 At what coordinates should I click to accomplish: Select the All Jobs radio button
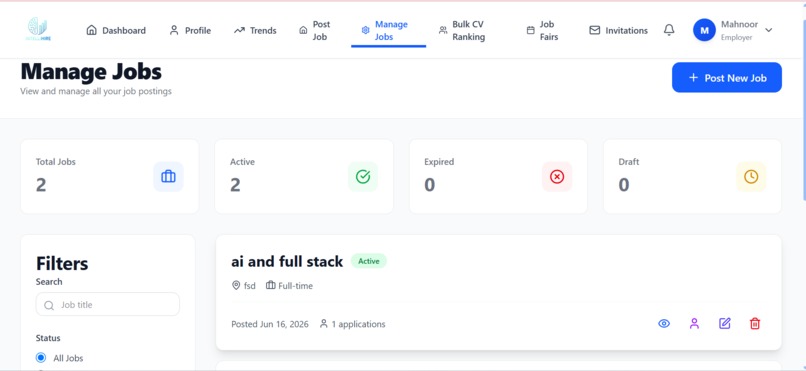tap(41, 358)
